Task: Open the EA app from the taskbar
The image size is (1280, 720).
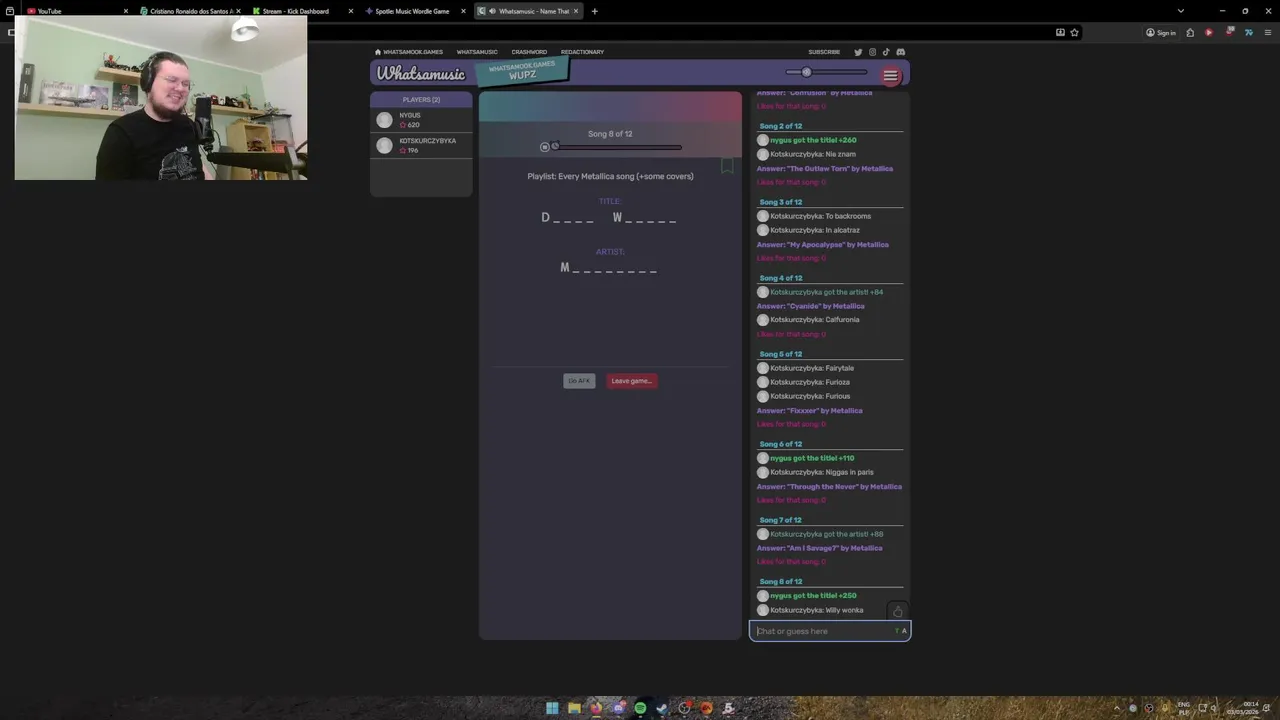Action: [706, 708]
